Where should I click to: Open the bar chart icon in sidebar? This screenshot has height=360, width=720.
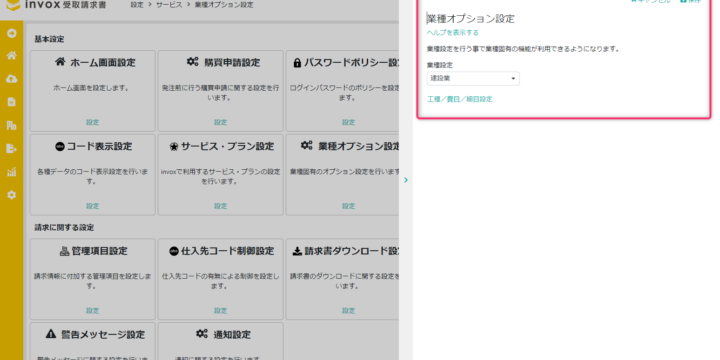[x=11, y=172]
